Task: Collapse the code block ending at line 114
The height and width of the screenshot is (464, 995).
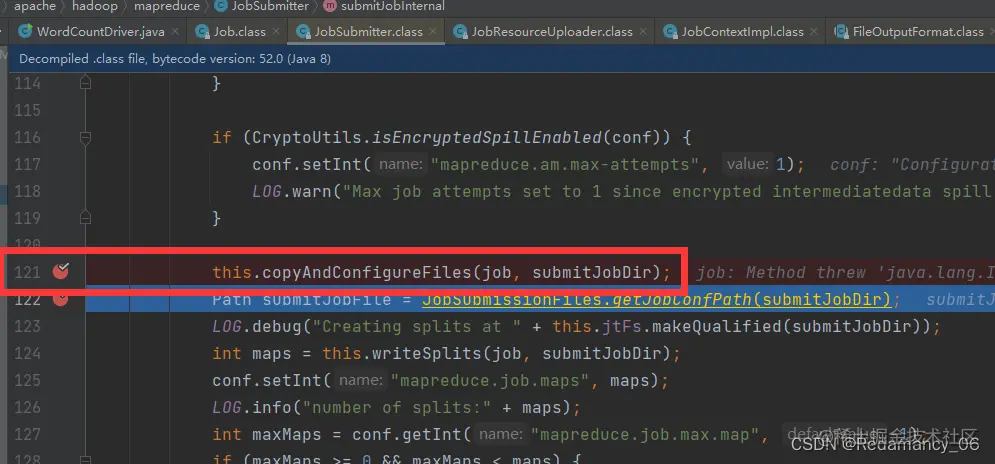Action: pyautogui.click(x=86, y=83)
